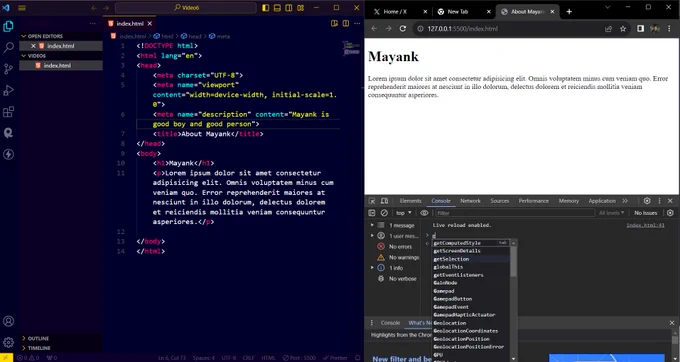Open the Thunder Client lightning bolt icon
680x362 pixels.
click(8, 154)
